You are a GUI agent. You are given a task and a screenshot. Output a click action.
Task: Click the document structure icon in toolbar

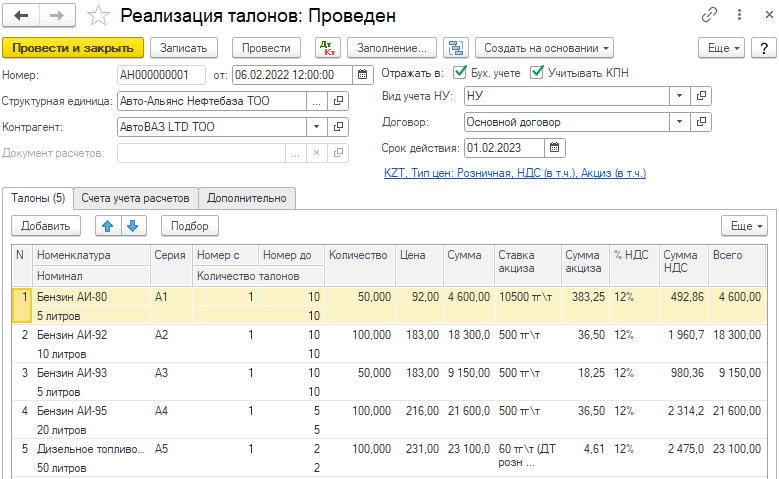[x=457, y=48]
